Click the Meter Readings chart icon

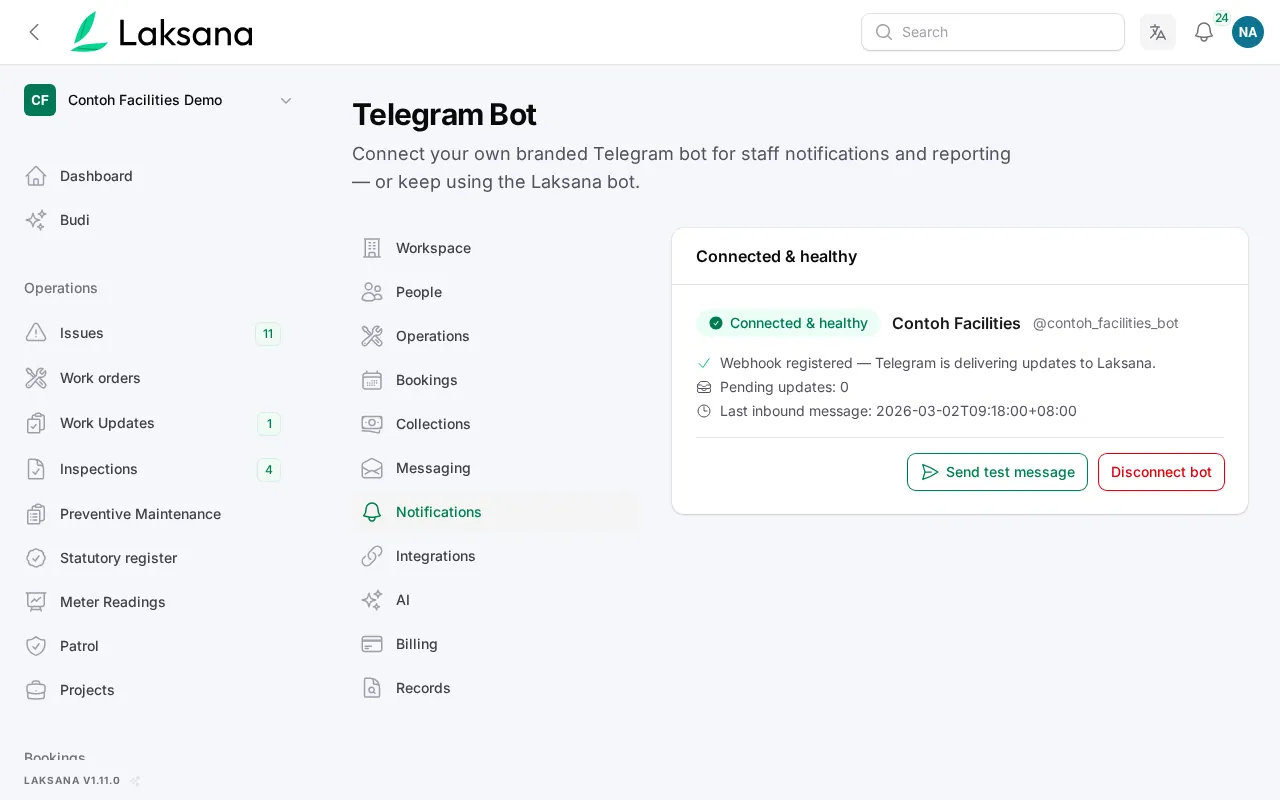point(36,602)
